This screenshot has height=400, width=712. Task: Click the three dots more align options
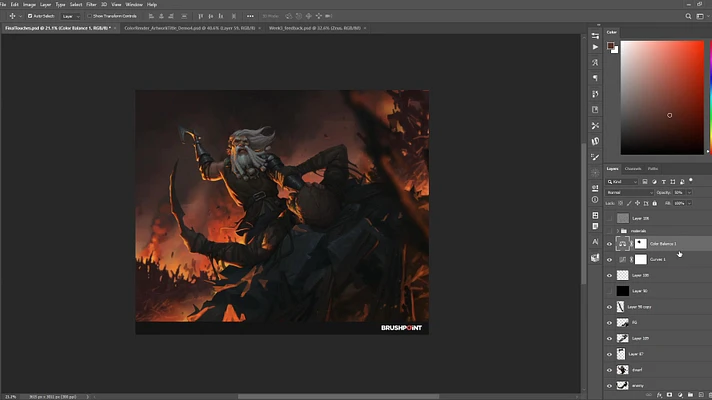coord(250,16)
